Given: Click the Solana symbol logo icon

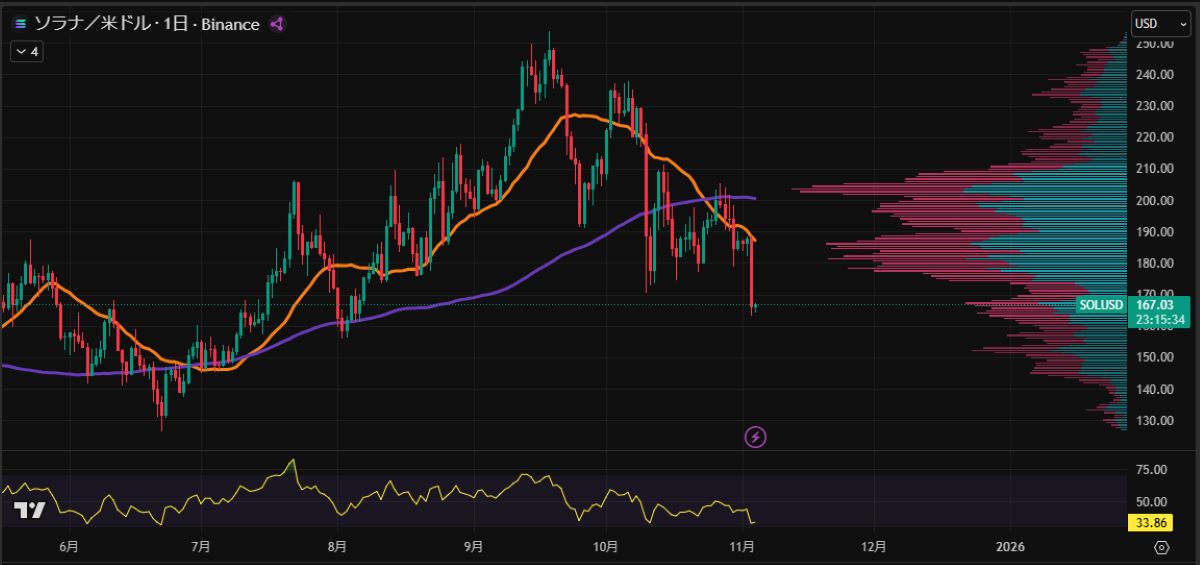Looking at the screenshot, I should coord(20,23).
